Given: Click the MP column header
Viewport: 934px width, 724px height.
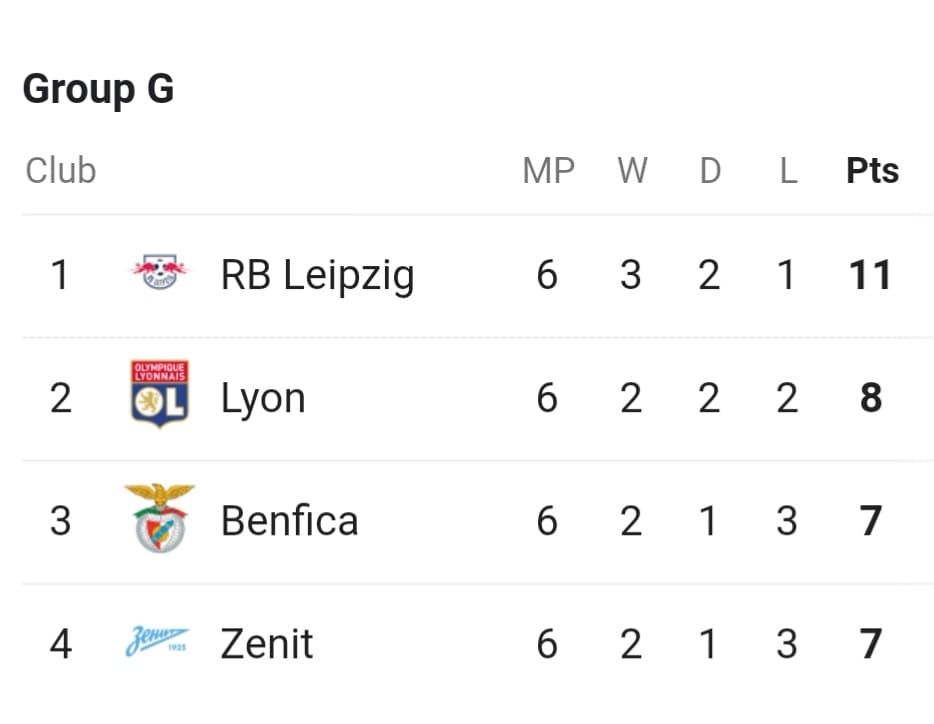Looking at the screenshot, I should tap(548, 171).
